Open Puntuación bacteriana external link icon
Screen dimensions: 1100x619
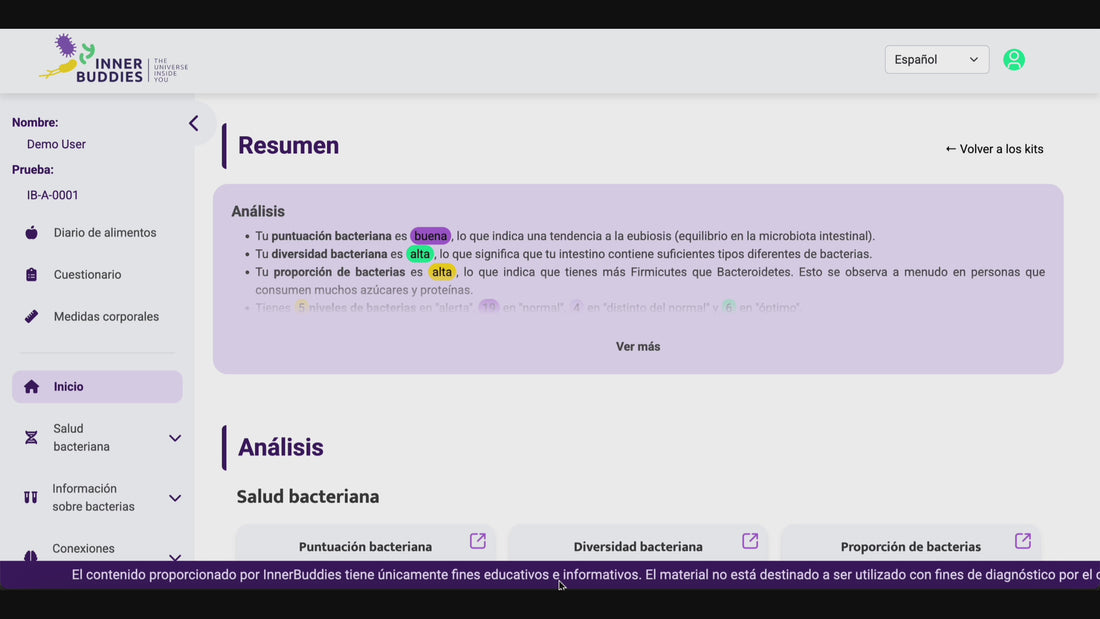[x=478, y=541]
